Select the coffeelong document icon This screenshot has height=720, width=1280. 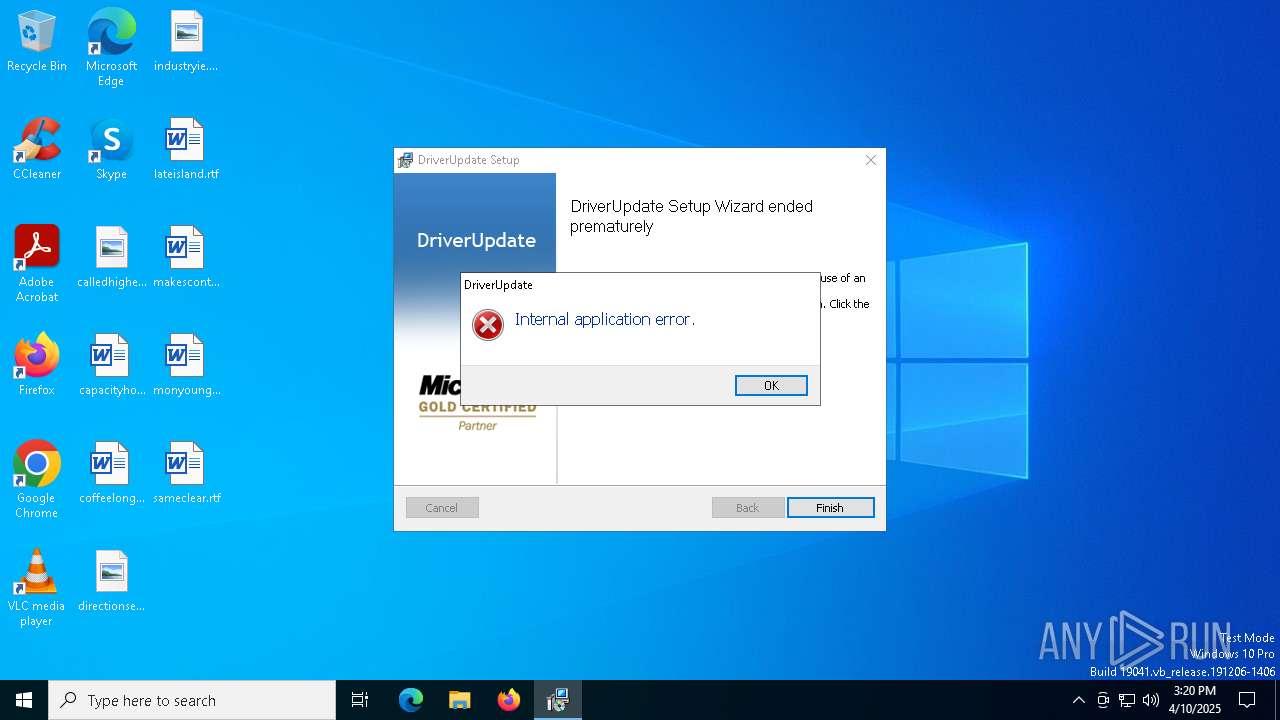111,474
